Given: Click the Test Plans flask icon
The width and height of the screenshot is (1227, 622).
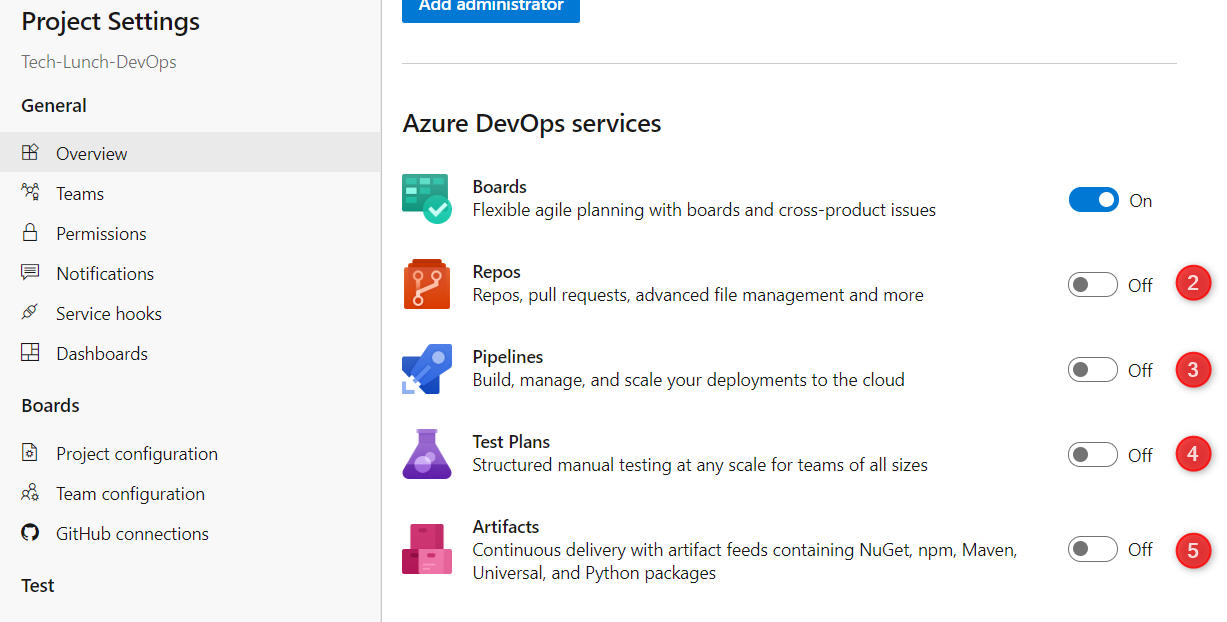Looking at the screenshot, I should (427, 454).
